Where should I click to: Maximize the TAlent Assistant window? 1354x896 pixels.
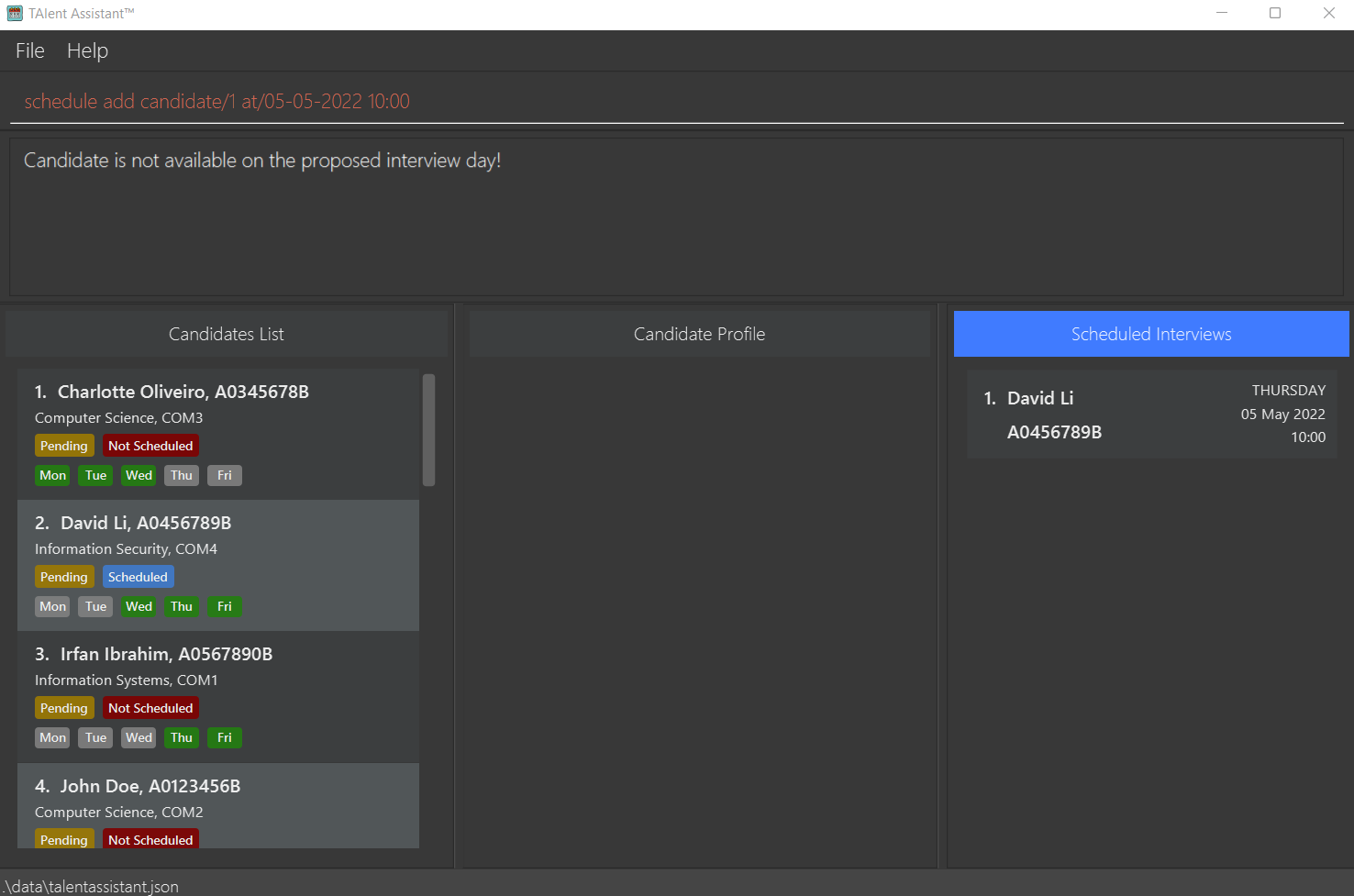coord(1275,13)
